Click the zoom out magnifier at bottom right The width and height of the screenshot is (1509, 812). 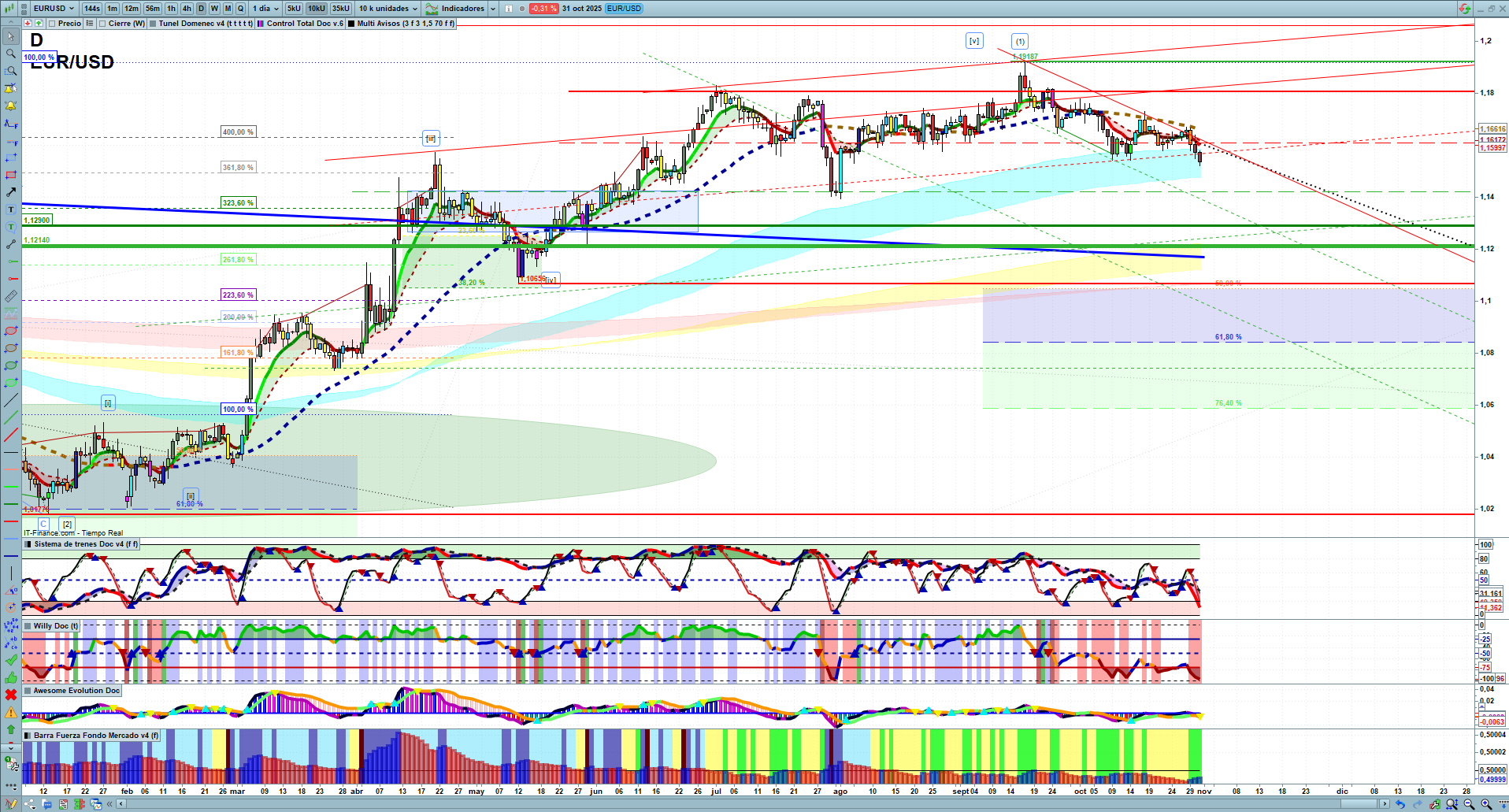coord(1469,804)
